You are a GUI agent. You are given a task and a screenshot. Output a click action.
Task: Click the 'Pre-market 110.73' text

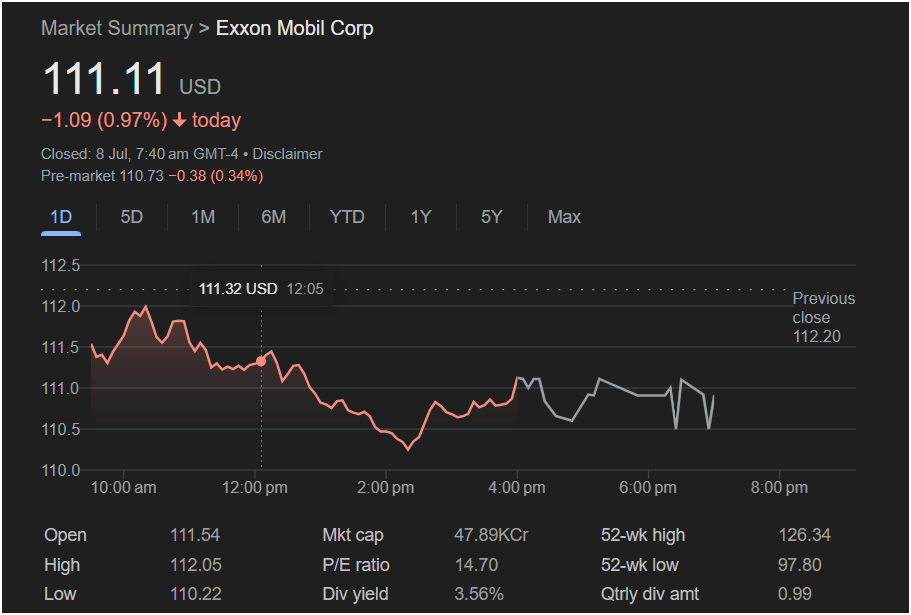(102, 175)
